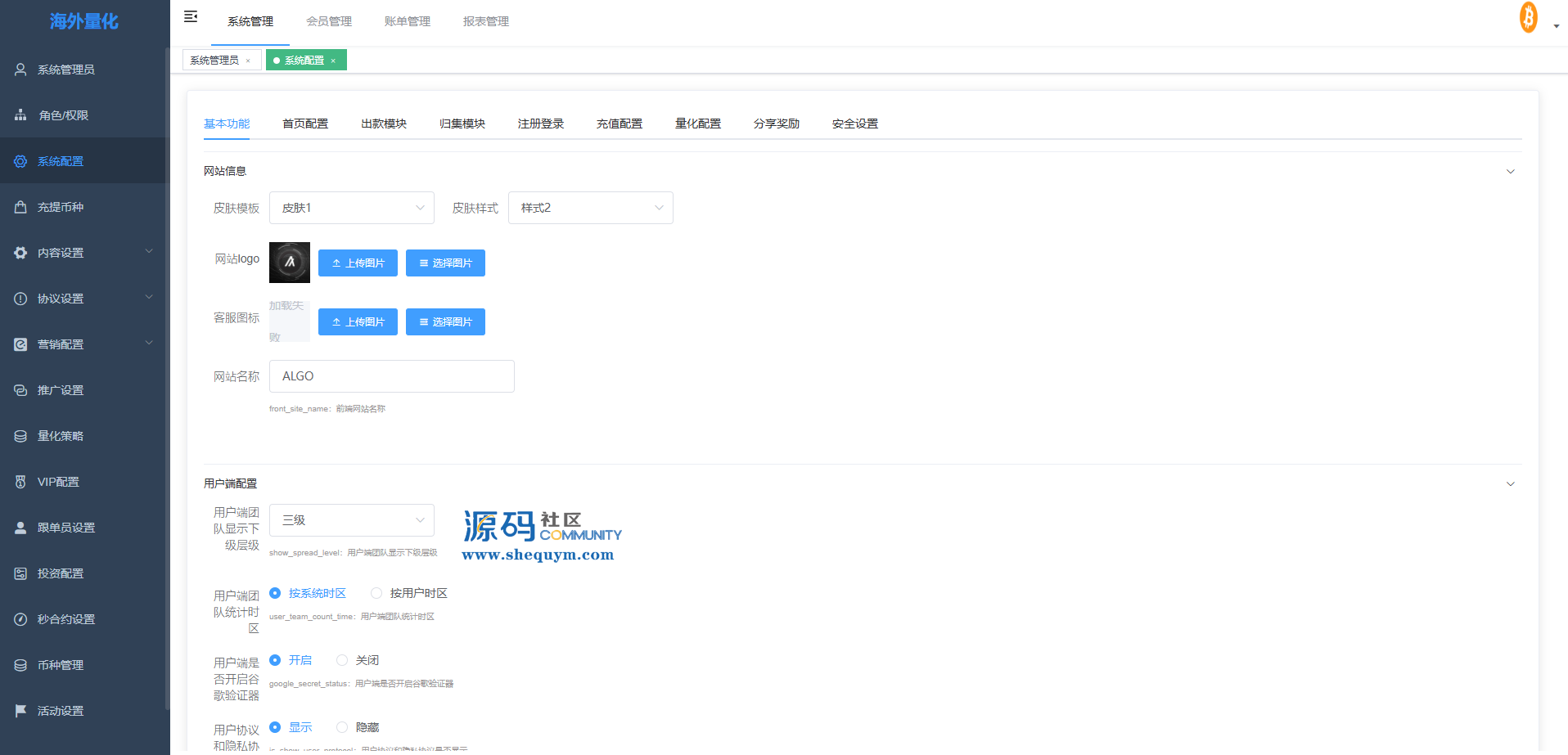This screenshot has width=1568, height=755.
Task: Select 关闭 for Google authenticator
Action: (342, 660)
